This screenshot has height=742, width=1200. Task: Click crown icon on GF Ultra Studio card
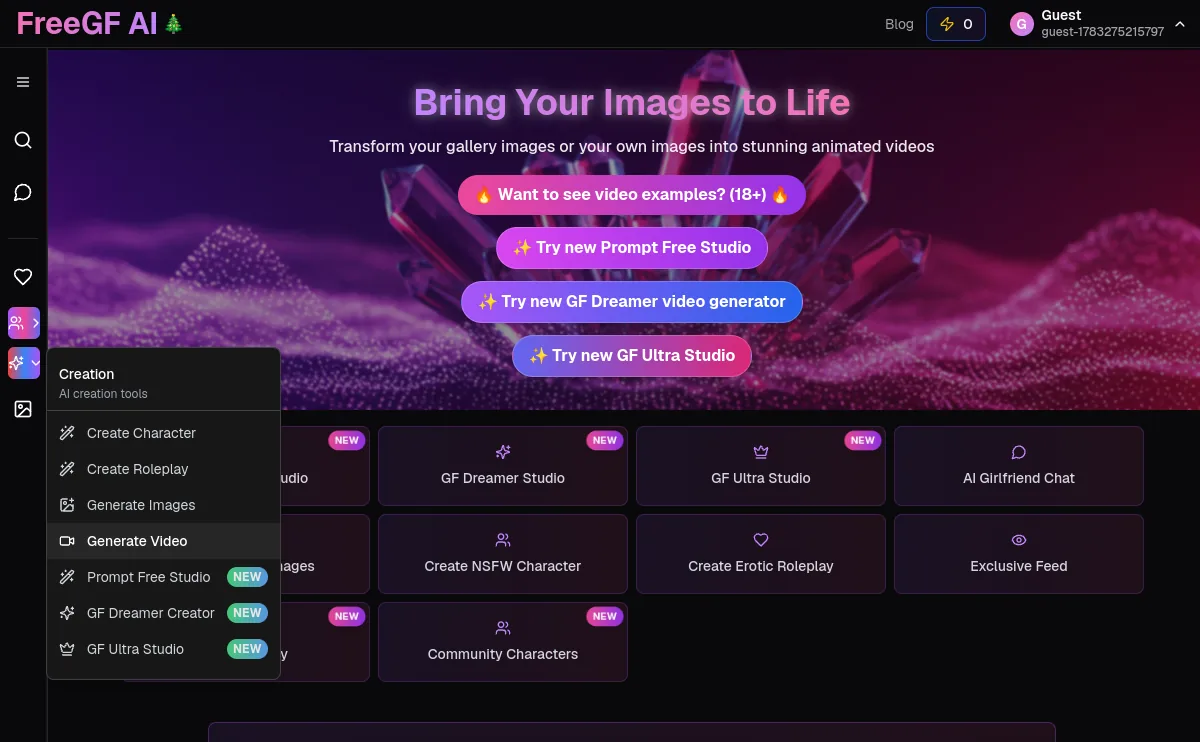click(x=761, y=452)
